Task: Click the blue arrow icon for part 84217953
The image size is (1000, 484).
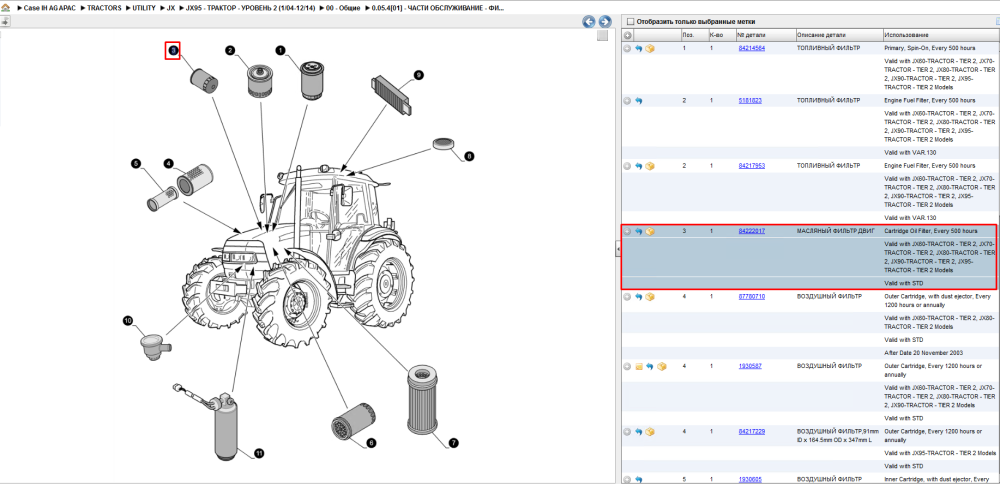Action: tap(638, 166)
